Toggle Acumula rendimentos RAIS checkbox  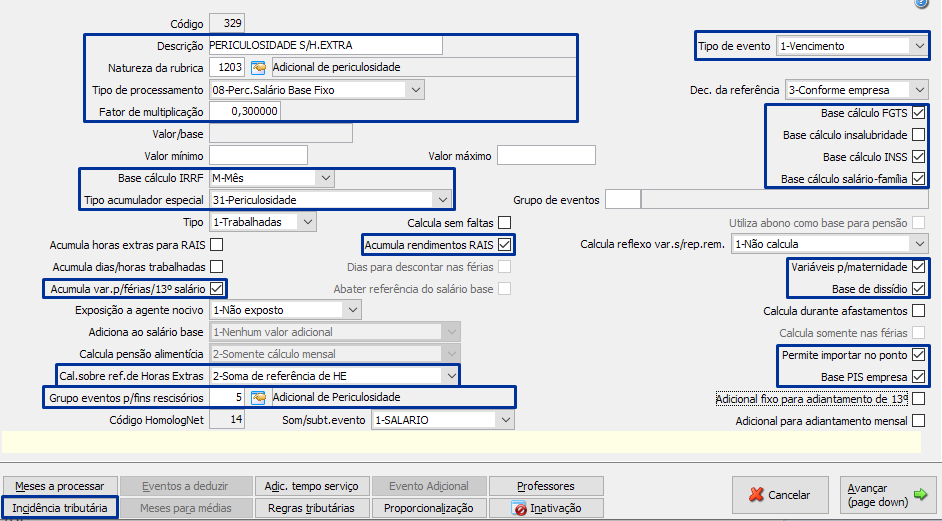coord(505,245)
